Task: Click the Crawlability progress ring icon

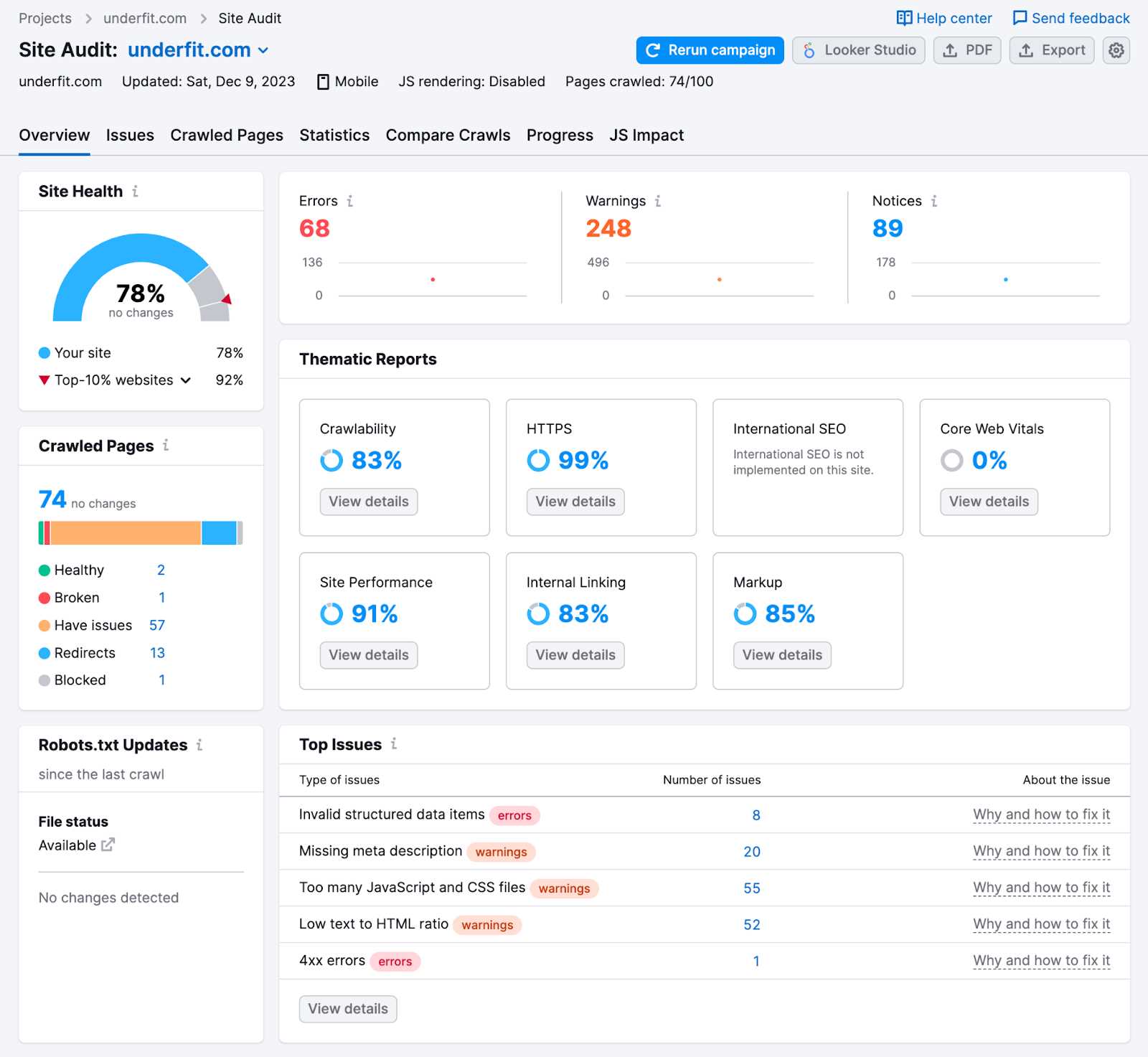Action: [331, 460]
